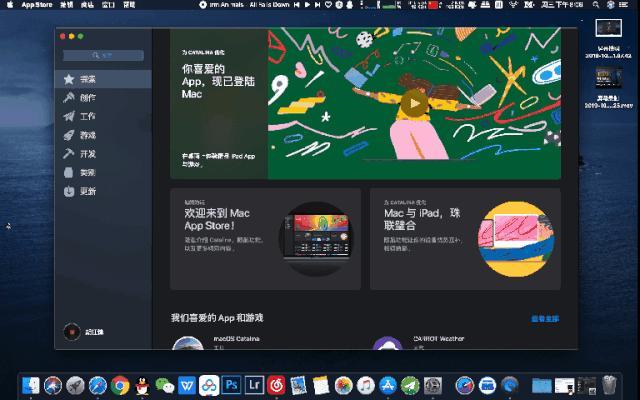Open the 类别 (Categories) sidebar section

click(87, 172)
